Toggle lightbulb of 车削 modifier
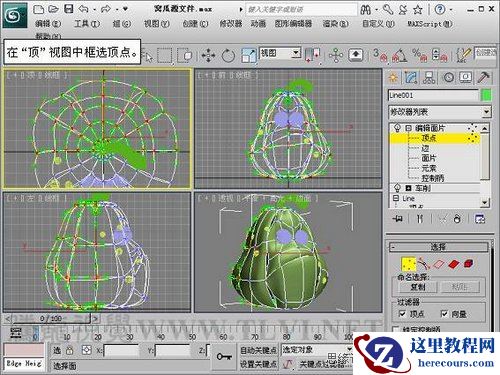500x375 pixels. point(397,188)
